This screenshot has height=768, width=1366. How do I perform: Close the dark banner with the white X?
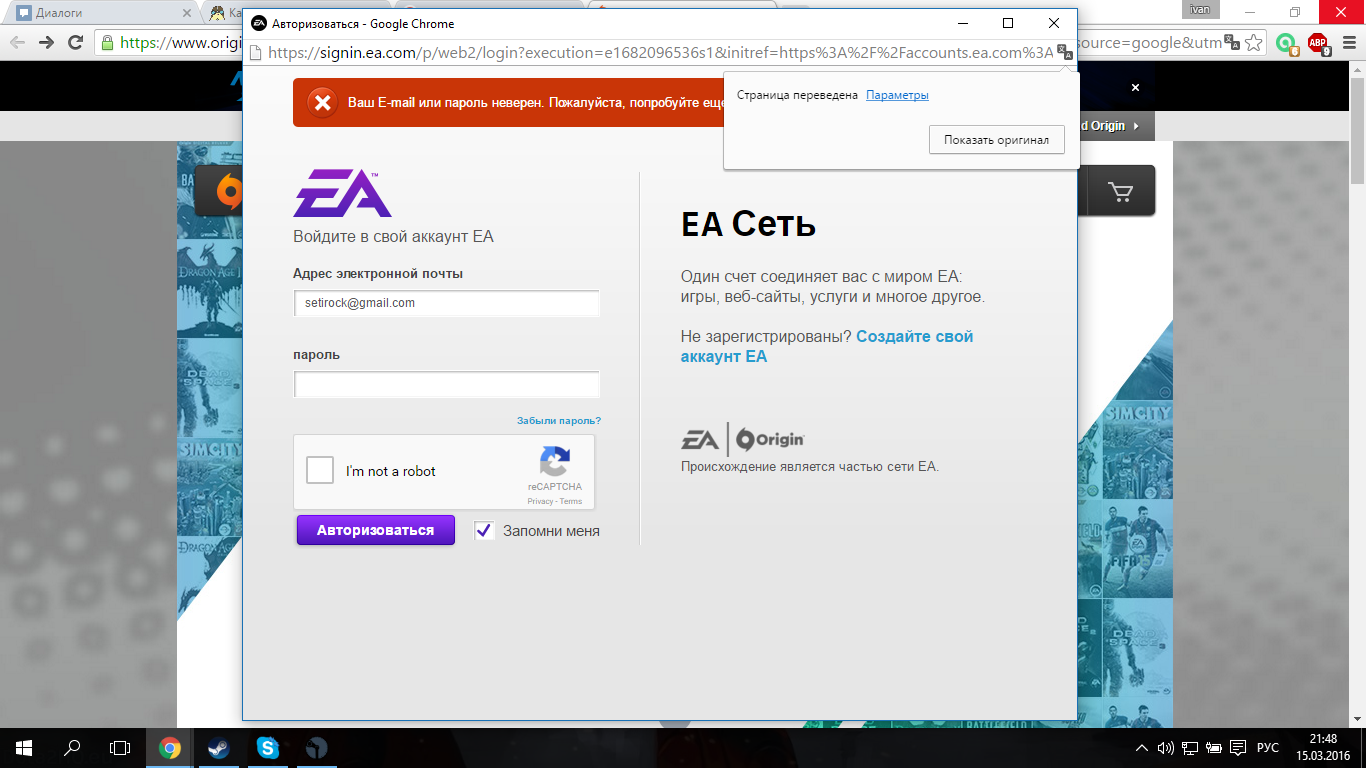1135,88
